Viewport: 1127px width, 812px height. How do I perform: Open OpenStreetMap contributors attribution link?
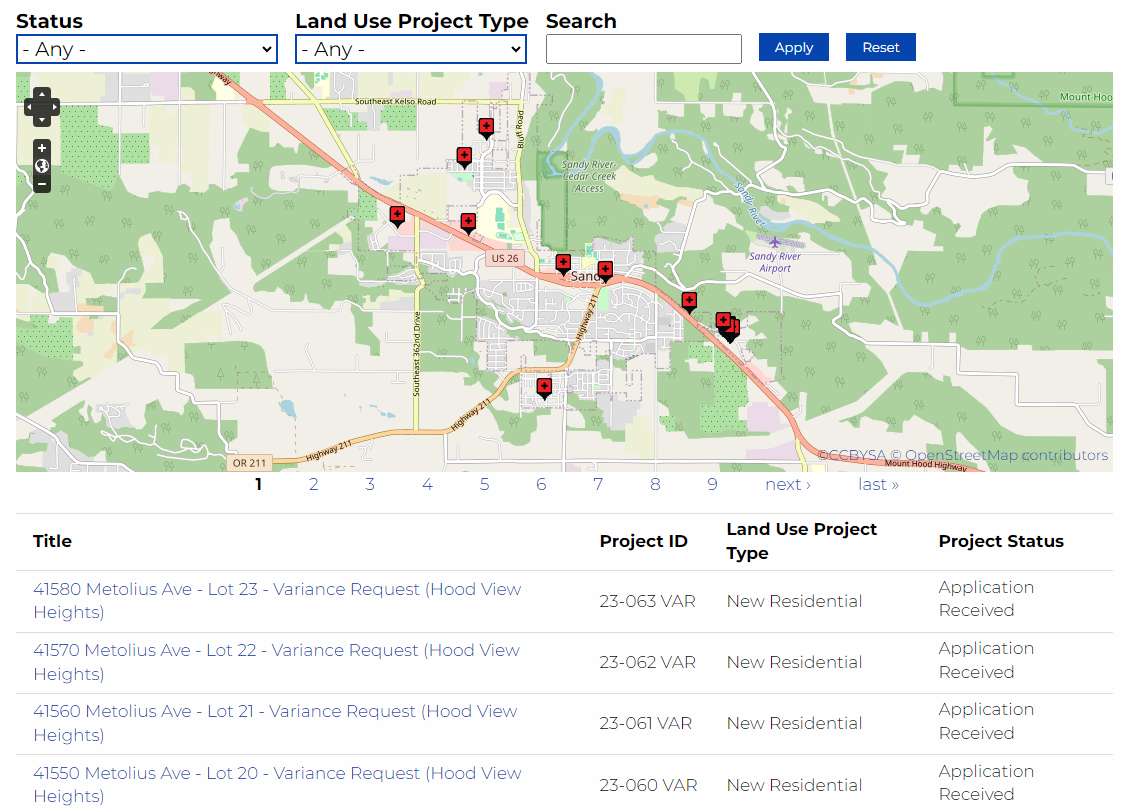tap(1006, 455)
